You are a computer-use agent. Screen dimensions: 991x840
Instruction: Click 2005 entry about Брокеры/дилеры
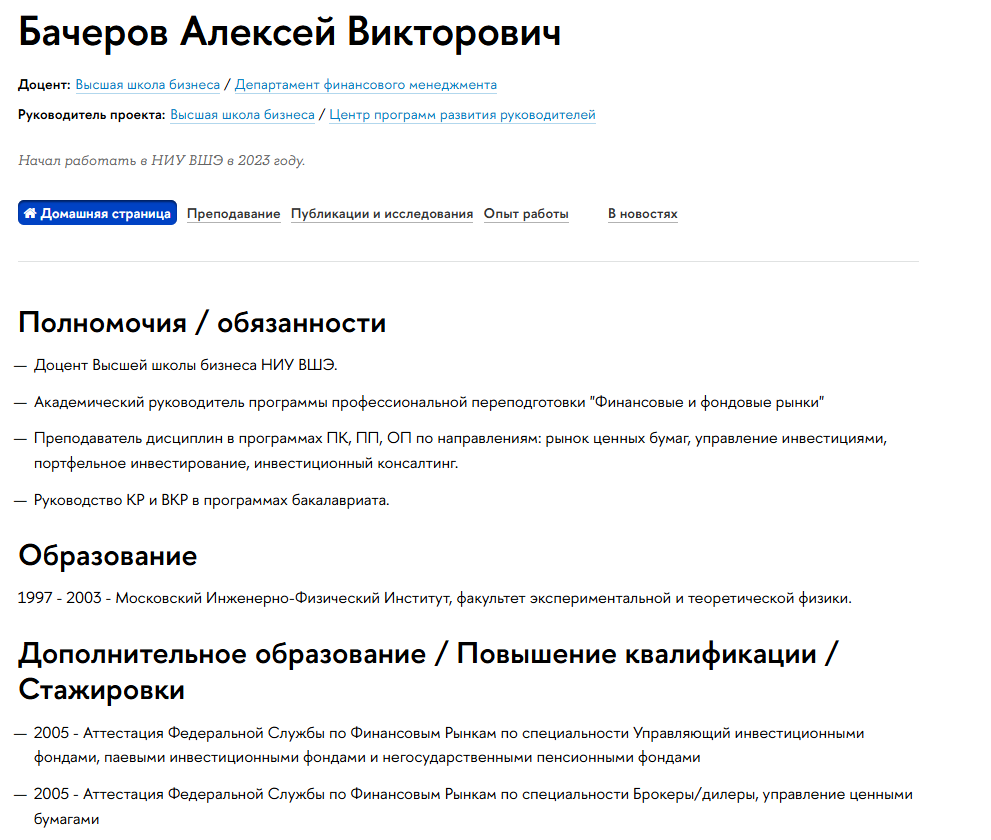pos(473,807)
